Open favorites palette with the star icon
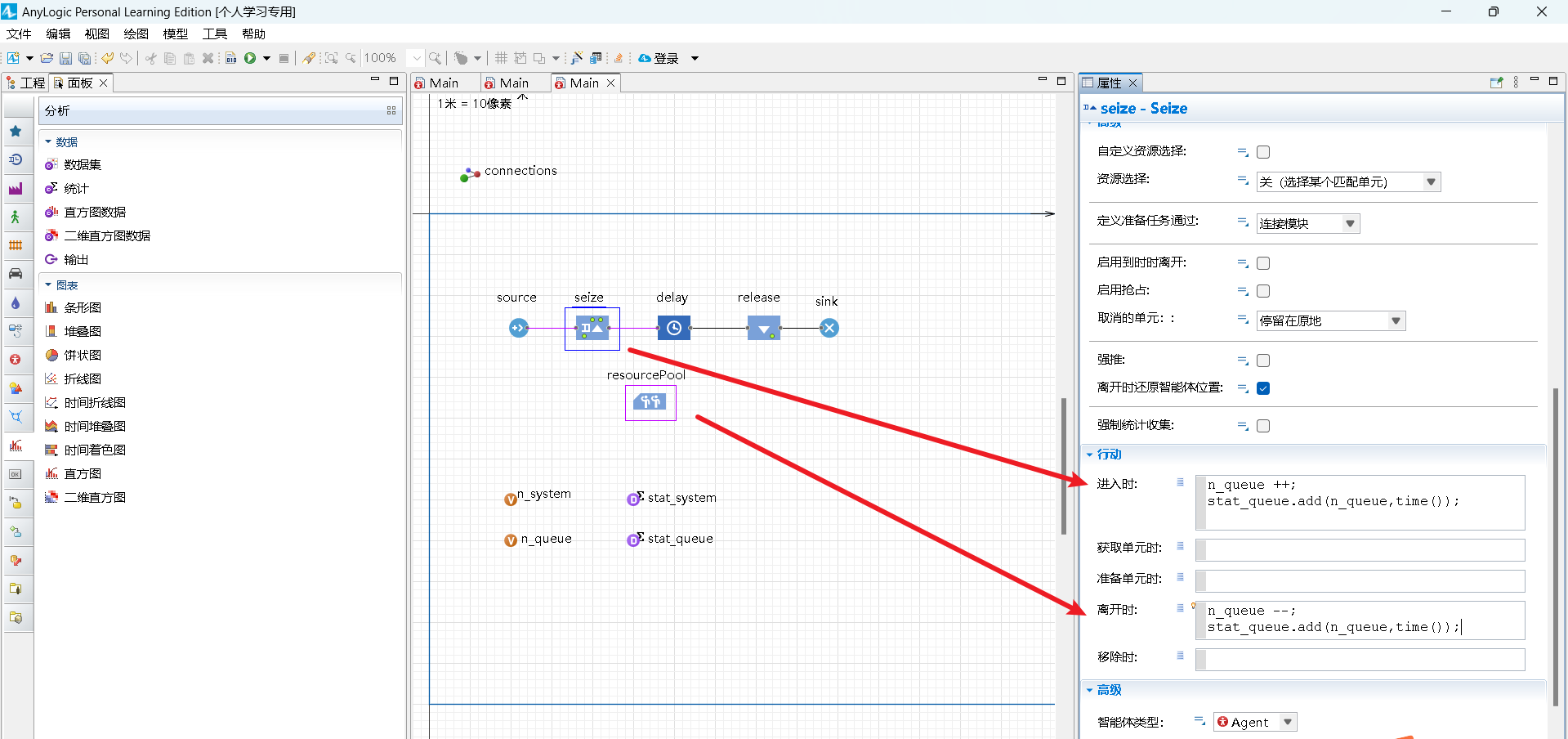This screenshot has width=1568, height=739. click(x=16, y=131)
